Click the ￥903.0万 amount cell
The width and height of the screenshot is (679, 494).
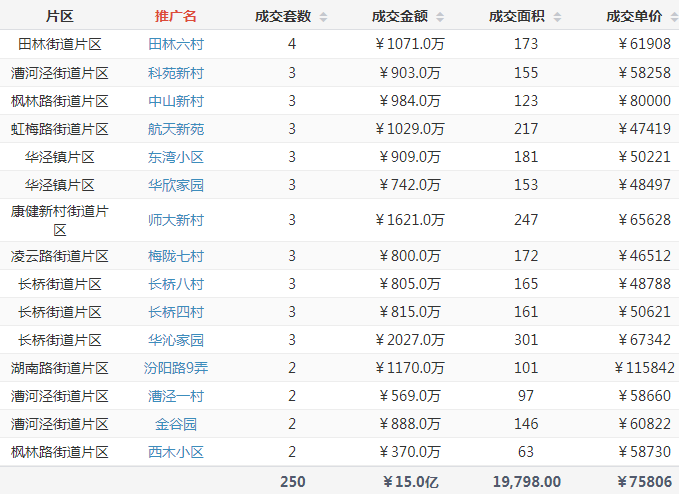(x=410, y=73)
